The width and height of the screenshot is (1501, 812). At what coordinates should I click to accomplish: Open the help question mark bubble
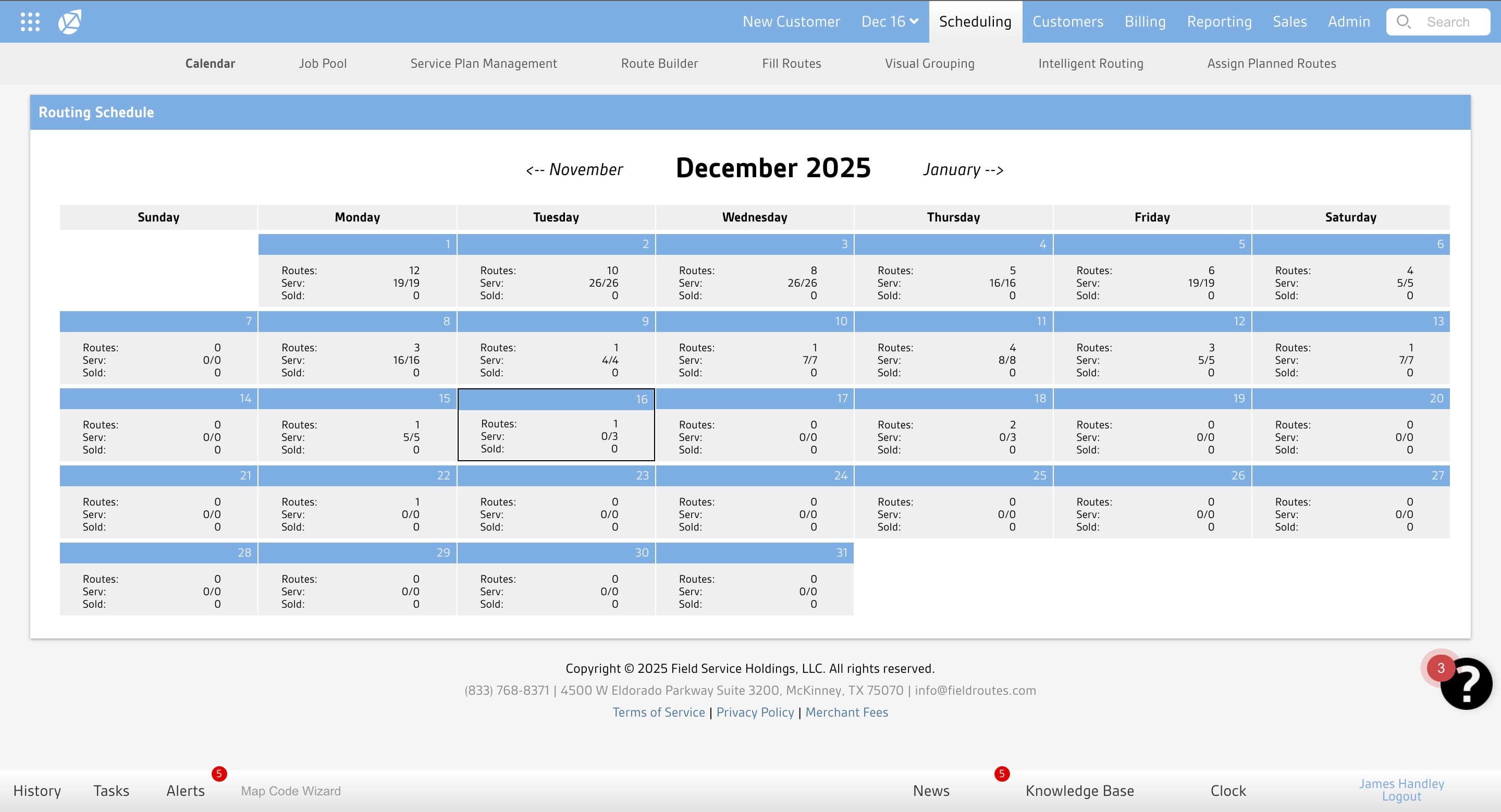1466,683
